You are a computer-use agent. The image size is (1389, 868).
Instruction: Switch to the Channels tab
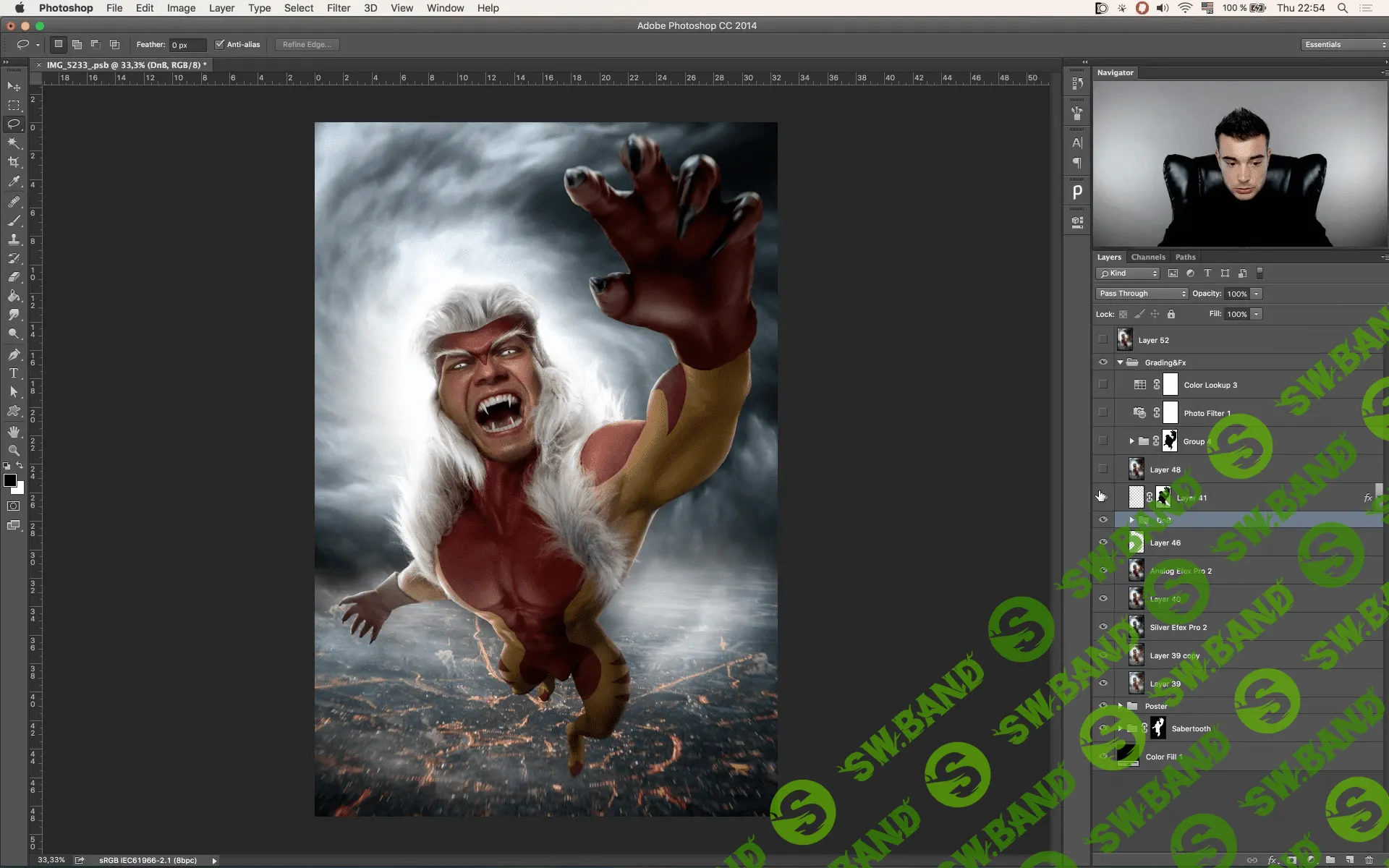[1148, 257]
